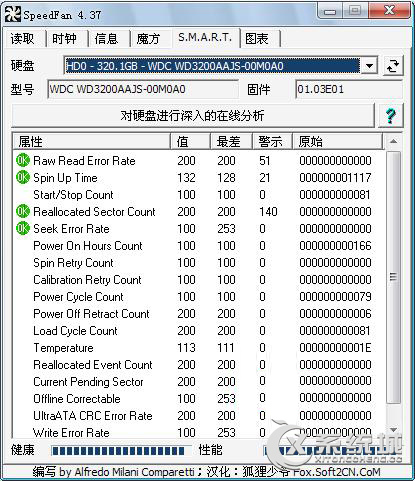Select the Offline Correctable row
This screenshot has width=415, height=481.
(199, 399)
